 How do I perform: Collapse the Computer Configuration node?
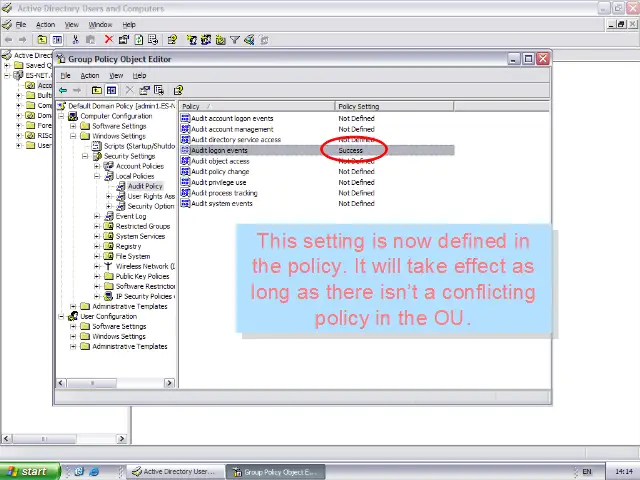pos(61,116)
